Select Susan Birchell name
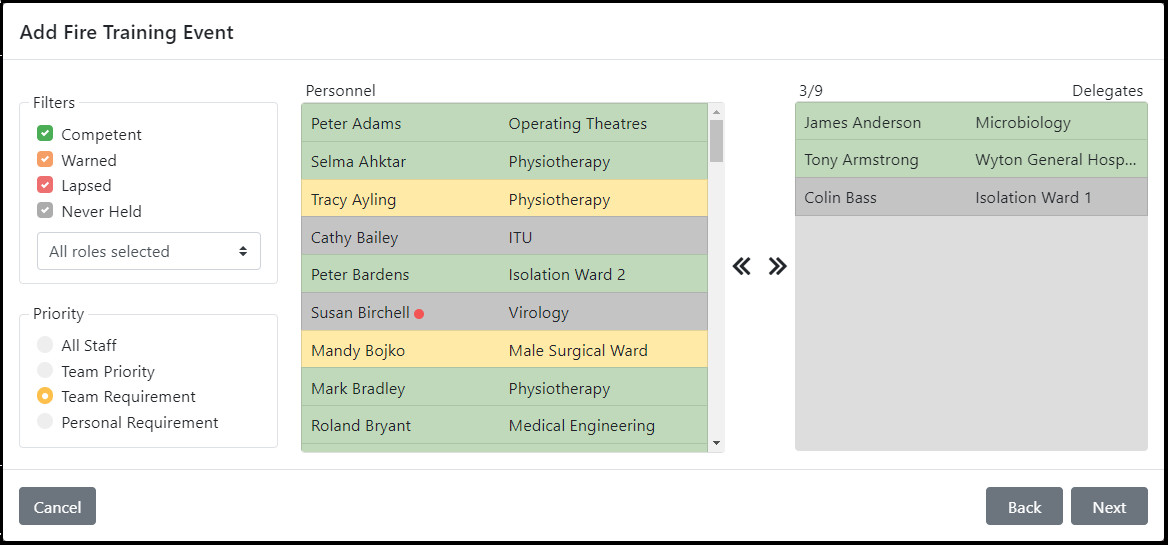The width and height of the screenshot is (1169, 545). pyautogui.click(x=360, y=312)
